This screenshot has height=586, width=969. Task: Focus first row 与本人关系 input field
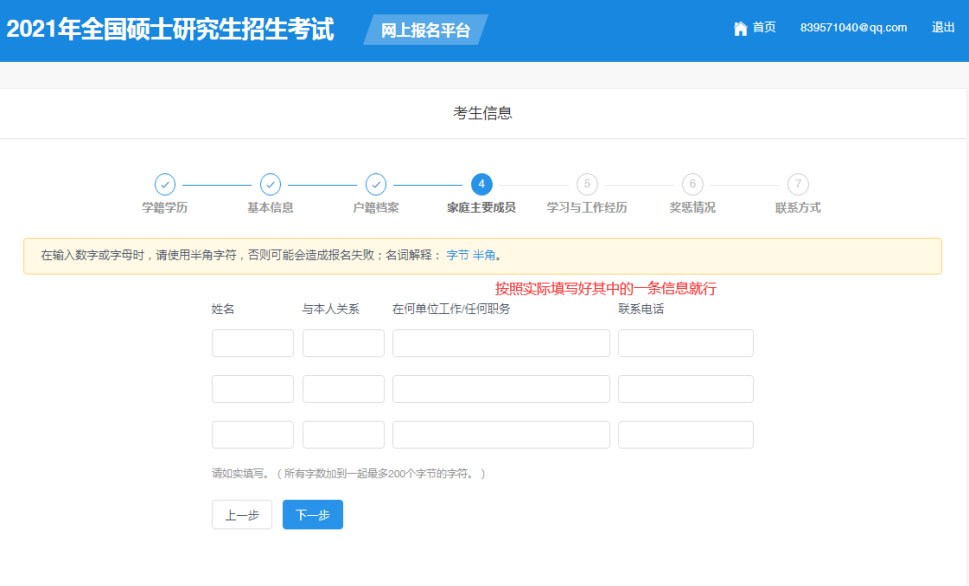tap(343, 343)
